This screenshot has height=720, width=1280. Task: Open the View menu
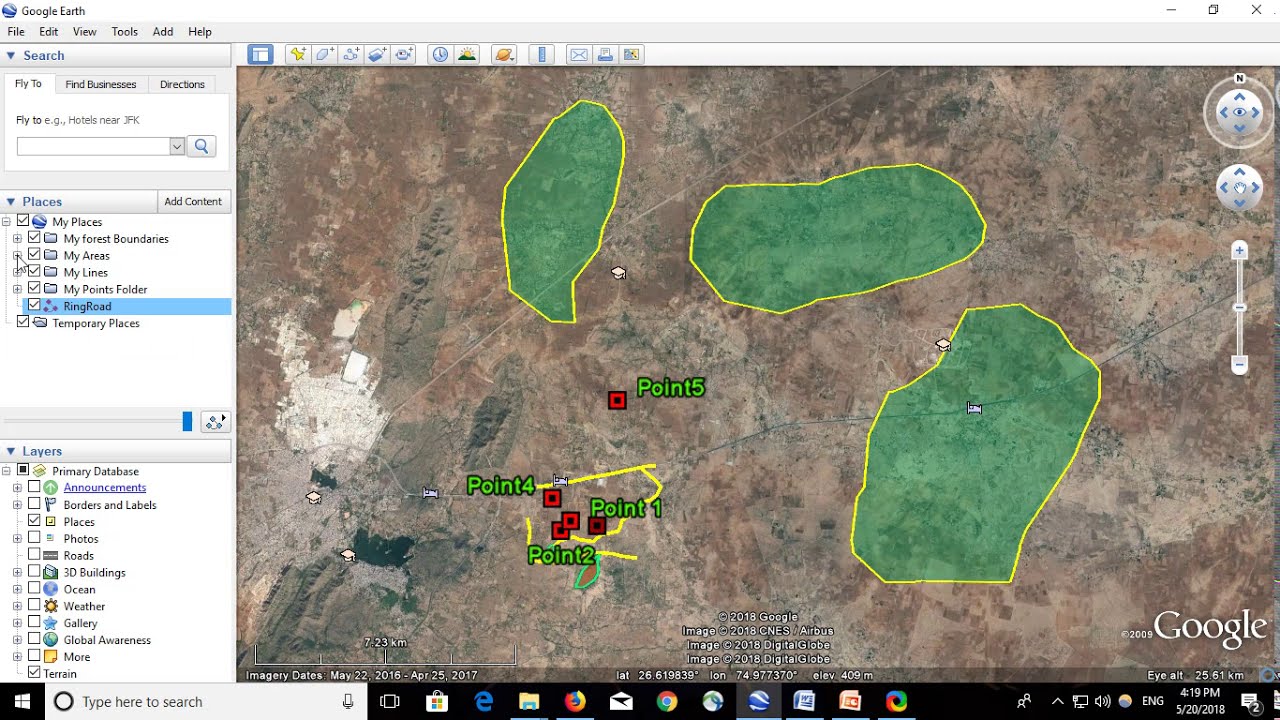click(x=84, y=31)
